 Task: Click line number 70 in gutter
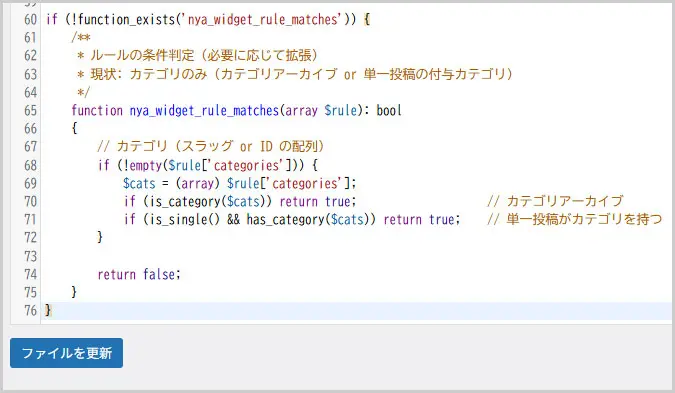31,201
